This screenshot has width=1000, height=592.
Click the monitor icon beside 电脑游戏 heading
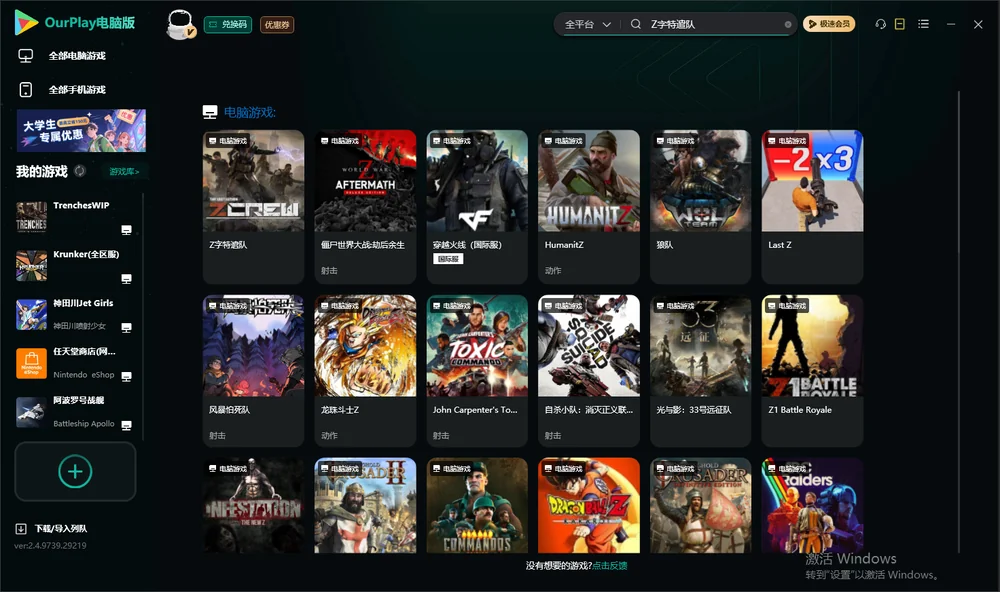210,112
